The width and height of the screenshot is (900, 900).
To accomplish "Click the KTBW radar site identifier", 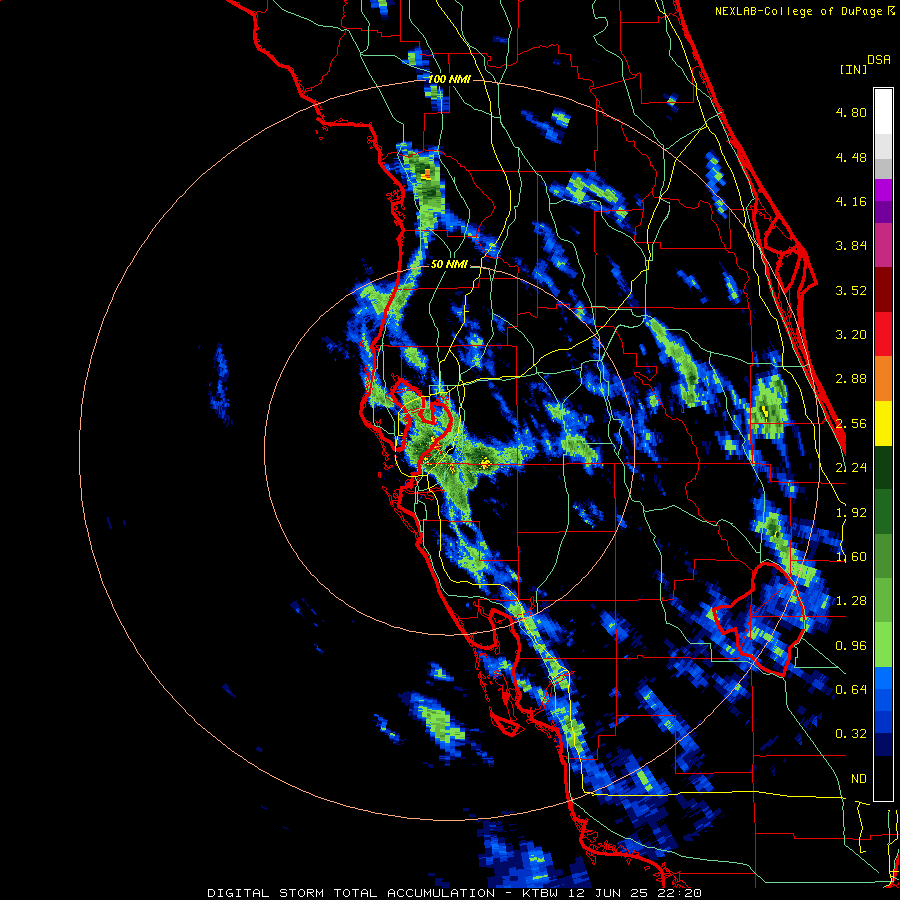I will 540,893.
